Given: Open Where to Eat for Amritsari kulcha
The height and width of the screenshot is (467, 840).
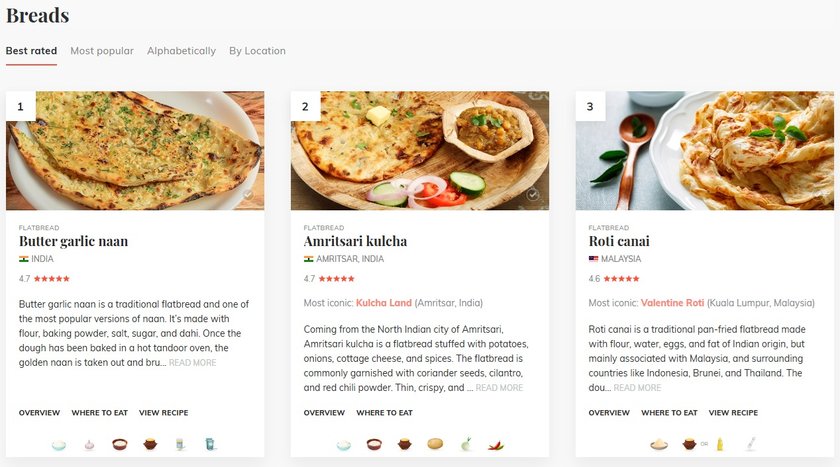Looking at the screenshot, I should 384,413.
